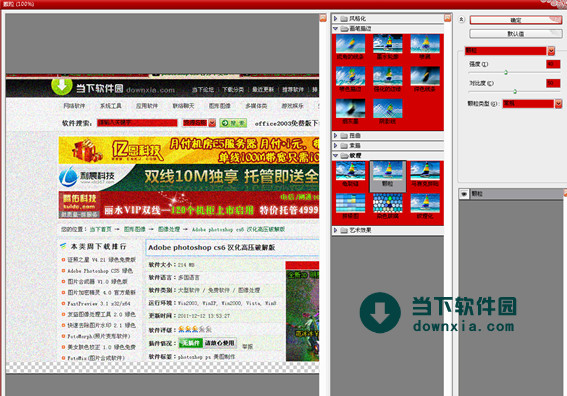Image resolution: width=567 pixels, height=396 pixels.
Task: Select the Craquelure (龟裂缝) texture filter
Action: (x=350, y=174)
